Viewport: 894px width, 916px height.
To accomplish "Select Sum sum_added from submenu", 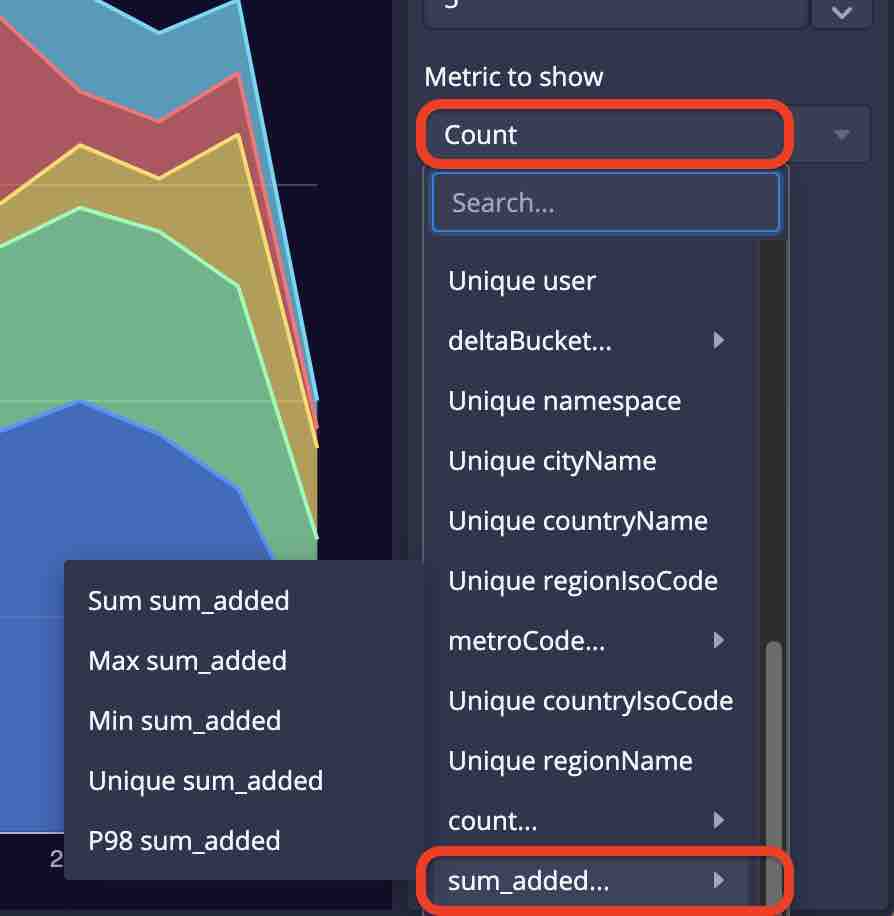I will click(189, 601).
